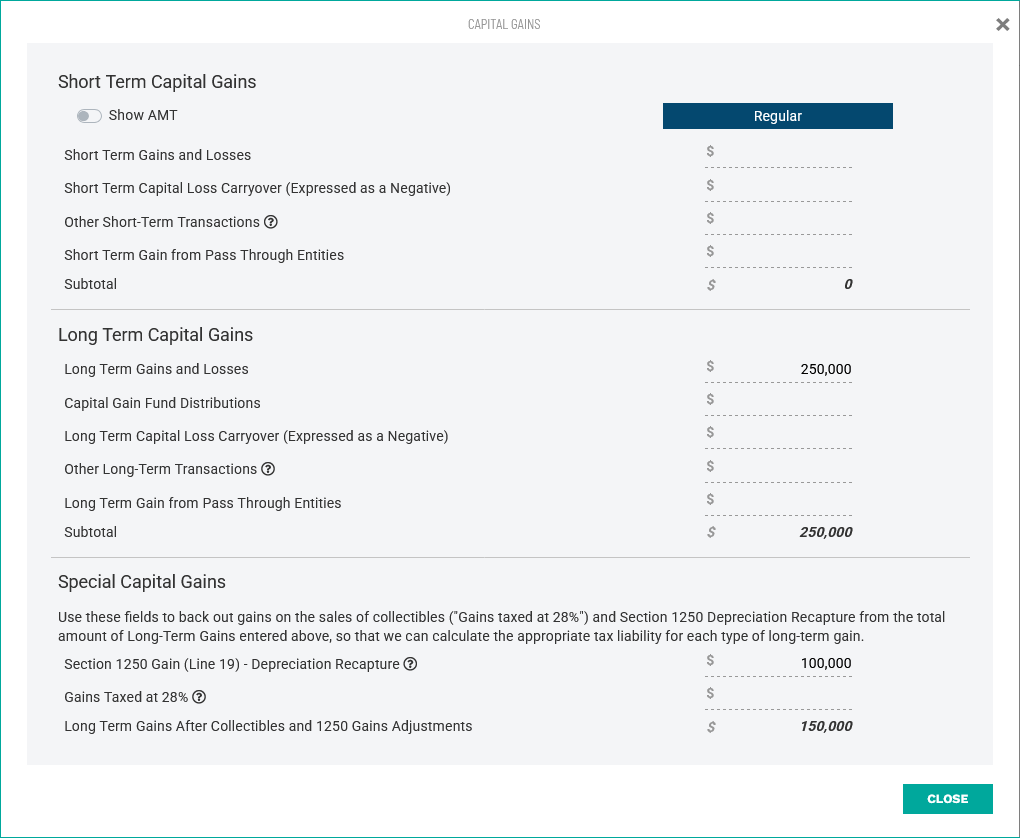Click Long Term Capital Loss Carryover field
1020x838 pixels.
click(x=784, y=434)
